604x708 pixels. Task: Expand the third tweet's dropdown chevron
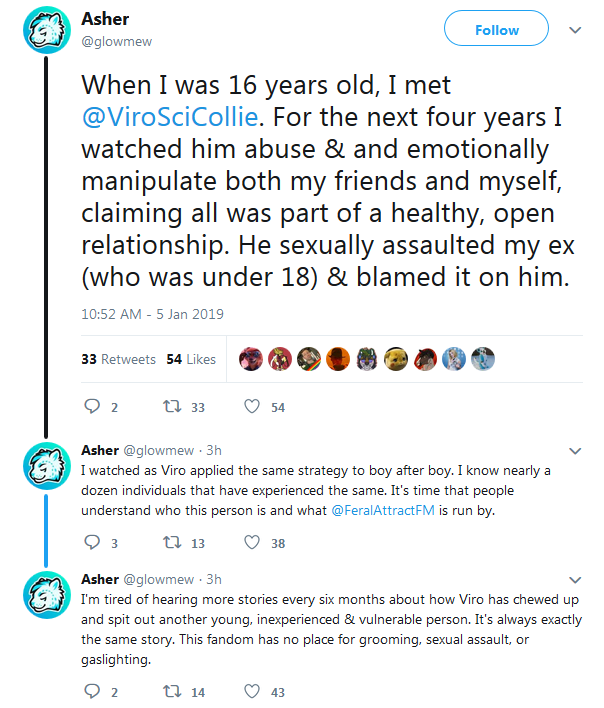[x=575, y=580]
